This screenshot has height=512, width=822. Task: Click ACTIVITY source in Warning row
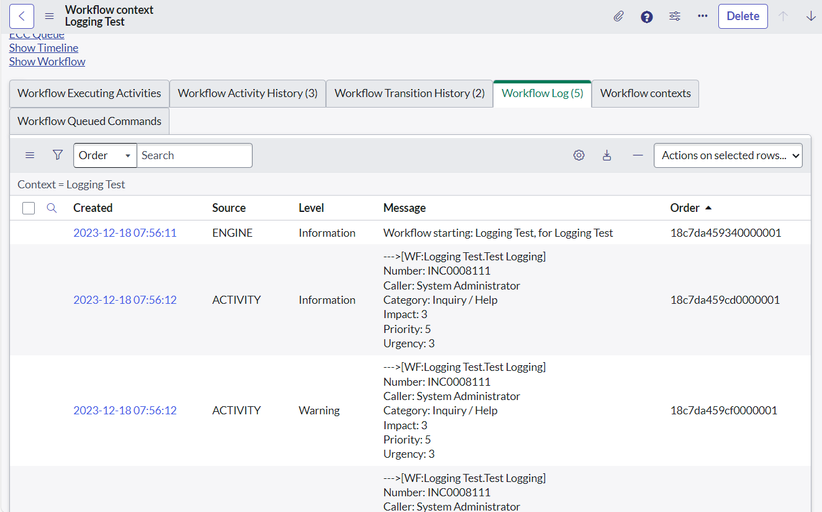pos(236,410)
